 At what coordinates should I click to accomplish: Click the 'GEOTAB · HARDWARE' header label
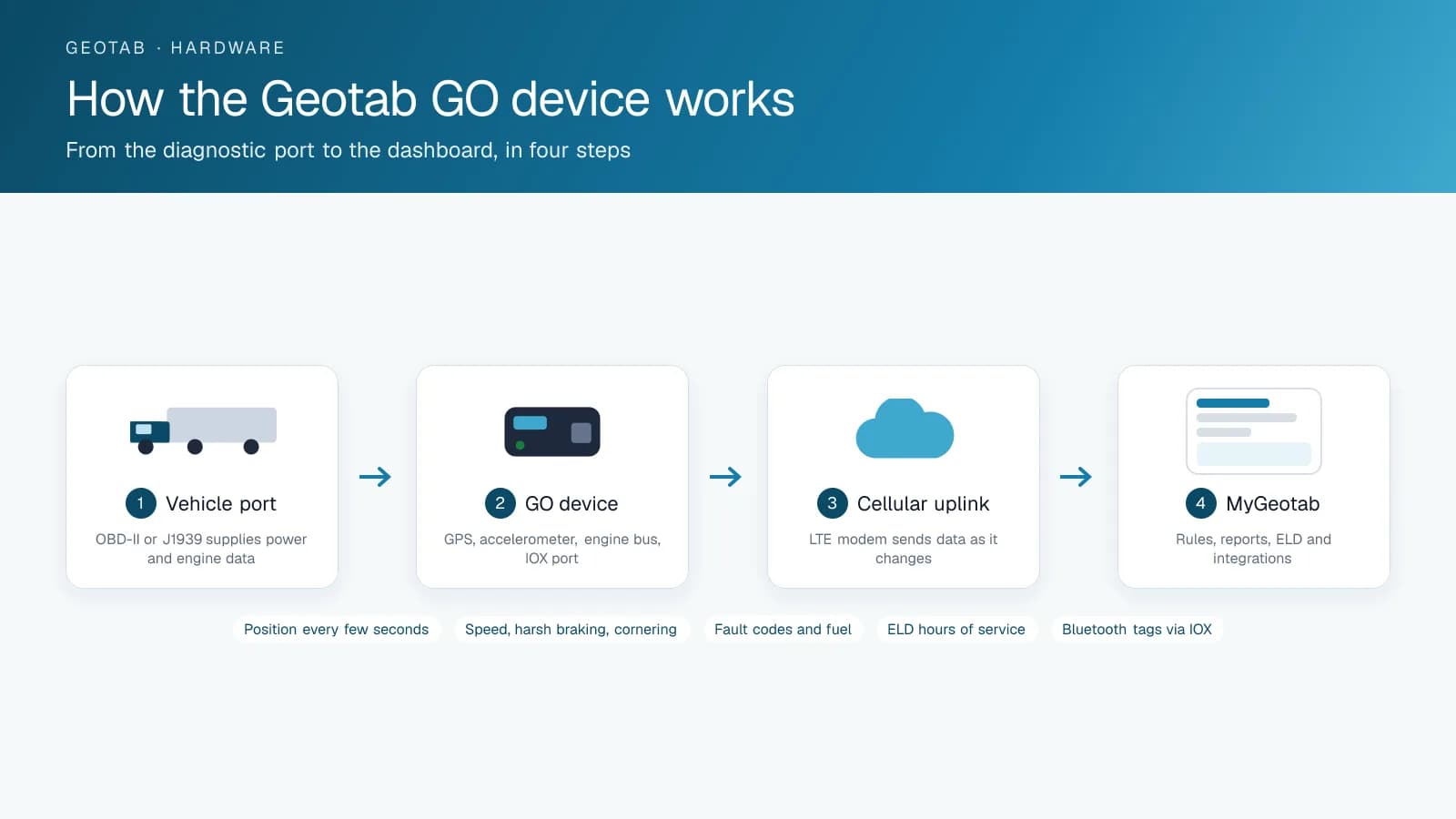[x=175, y=48]
